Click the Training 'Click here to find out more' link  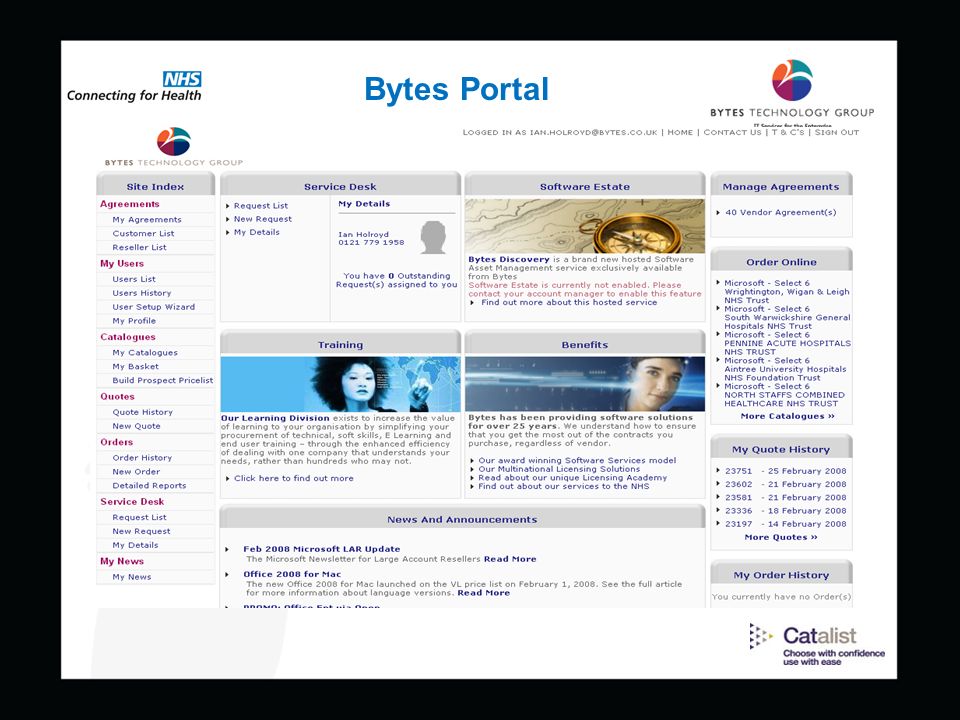pyautogui.click(x=293, y=478)
